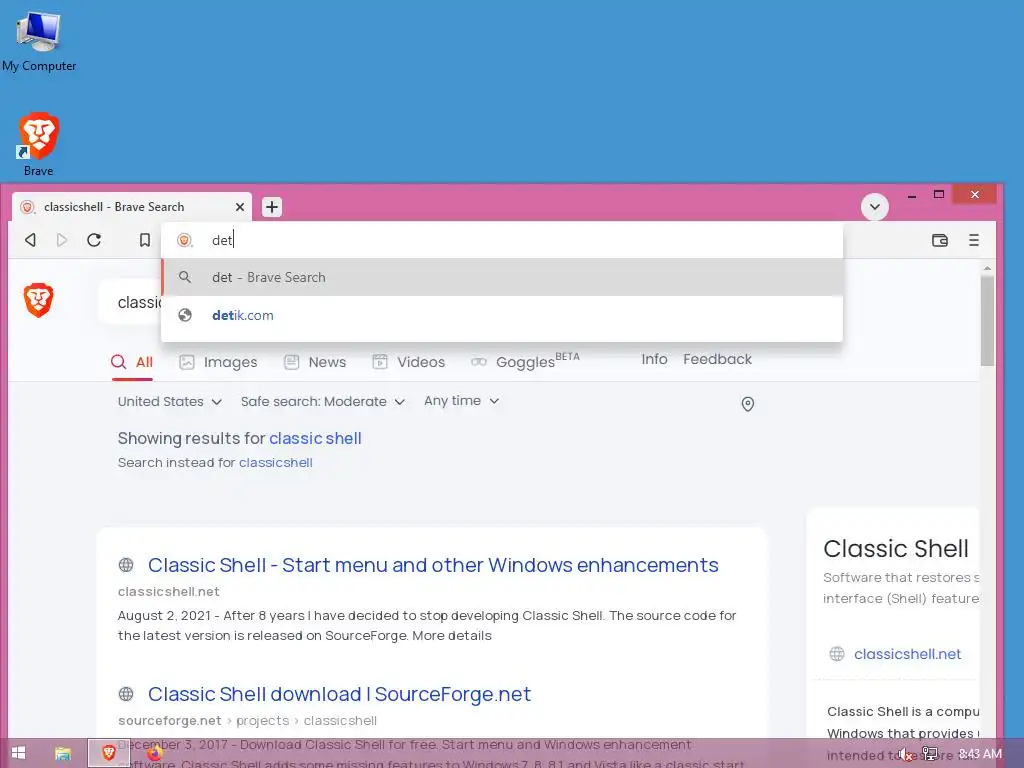Open the Brave hamburger menu
Viewport: 1024px width, 768px height.
974,240
